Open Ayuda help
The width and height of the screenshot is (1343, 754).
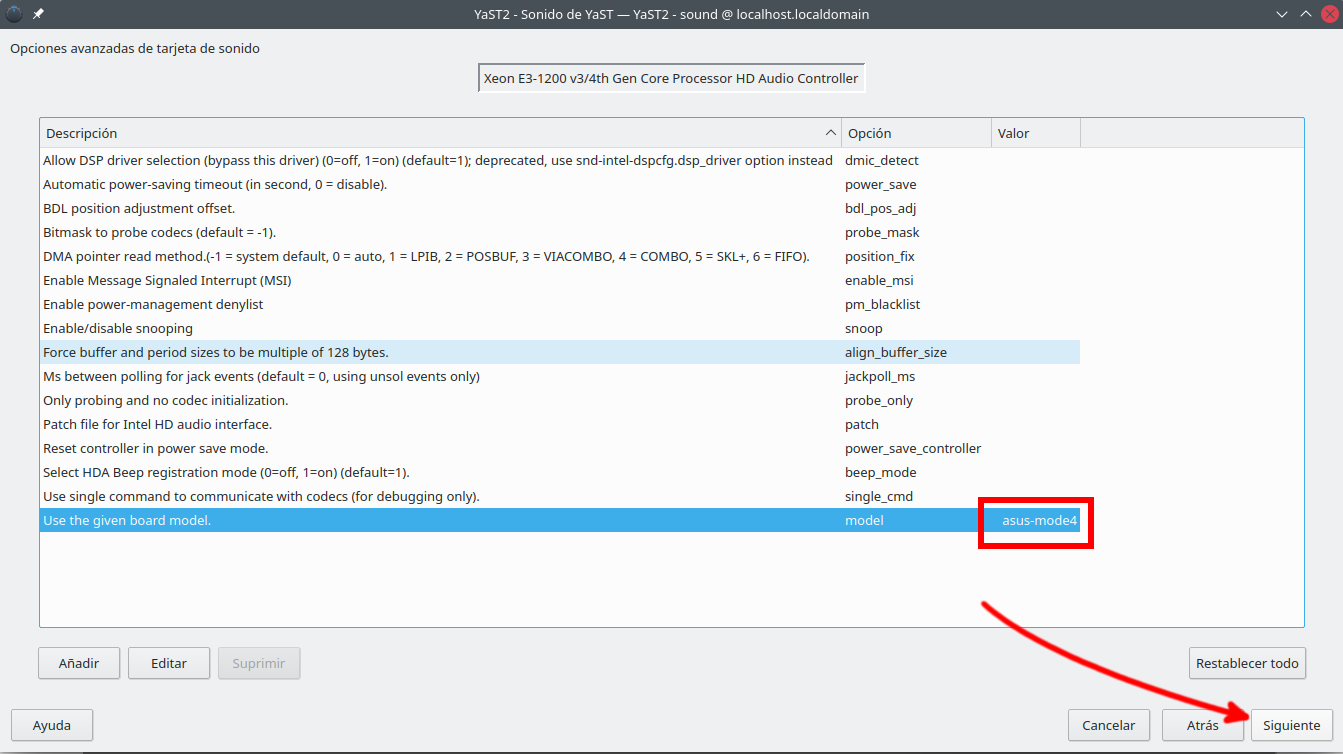pos(52,725)
